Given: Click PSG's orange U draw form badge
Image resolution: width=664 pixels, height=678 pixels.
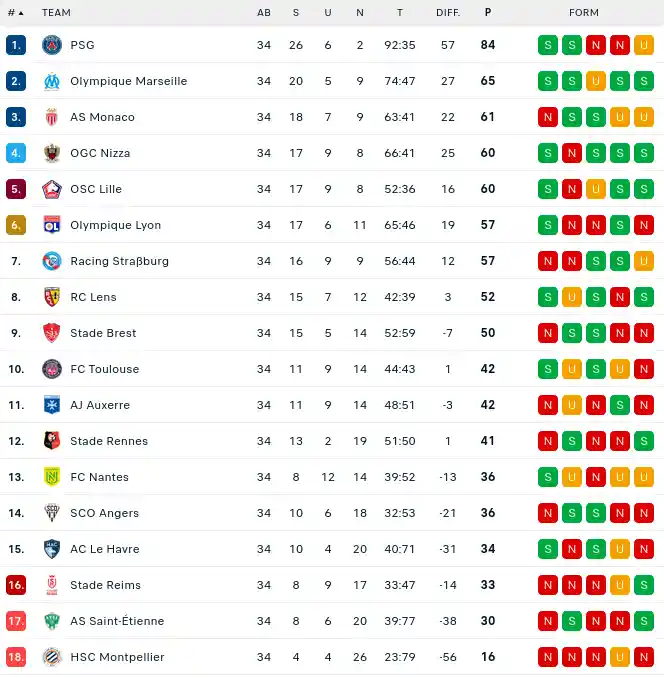Looking at the screenshot, I should (x=644, y=45).
